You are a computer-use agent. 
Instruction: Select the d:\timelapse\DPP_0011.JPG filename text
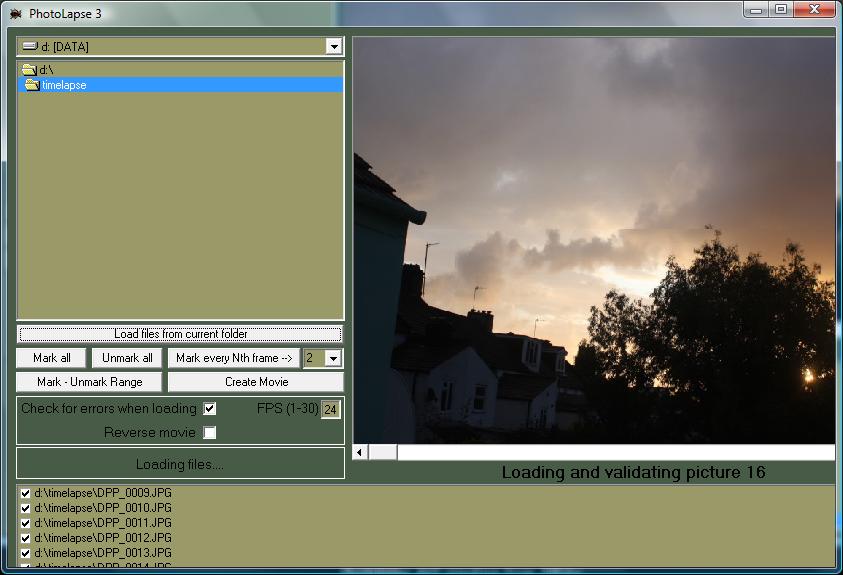103,523
